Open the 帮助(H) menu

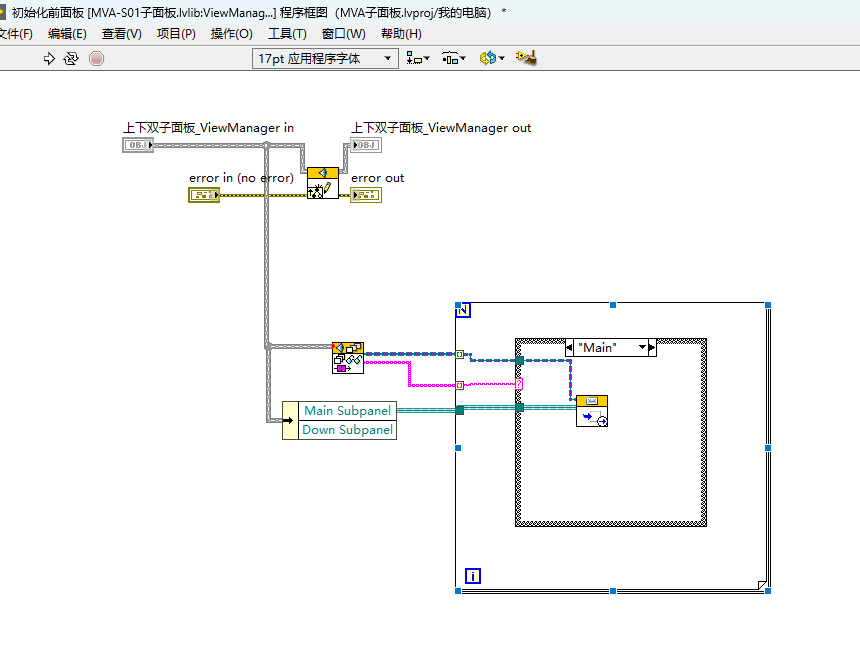(401, 34)
